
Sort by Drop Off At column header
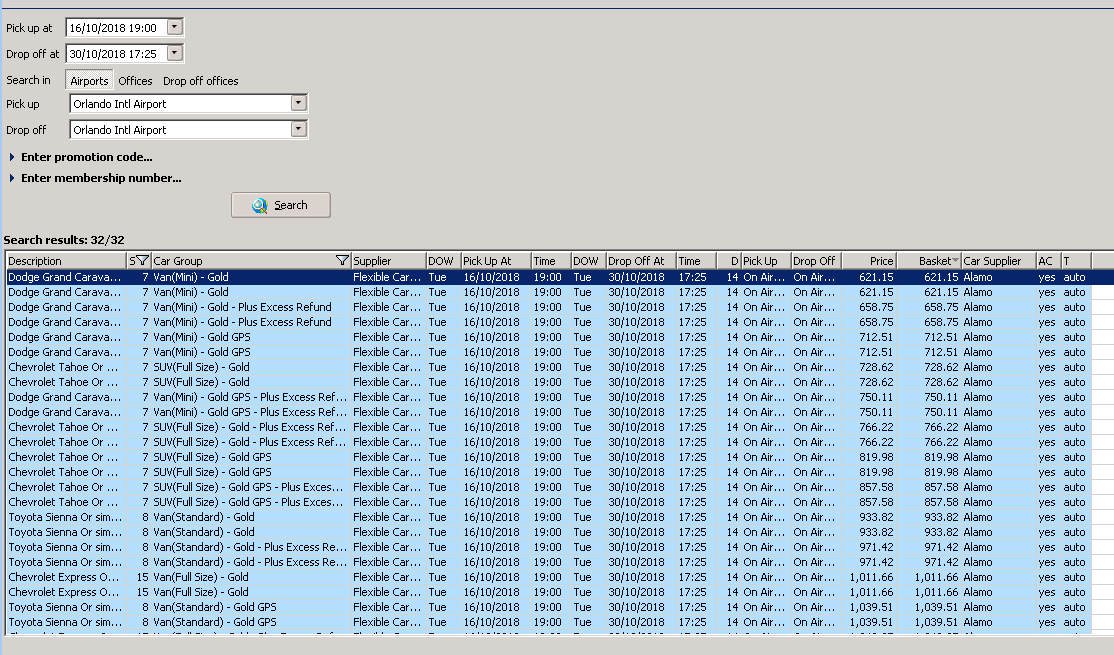pyautogui.click(x=641, y=261)
